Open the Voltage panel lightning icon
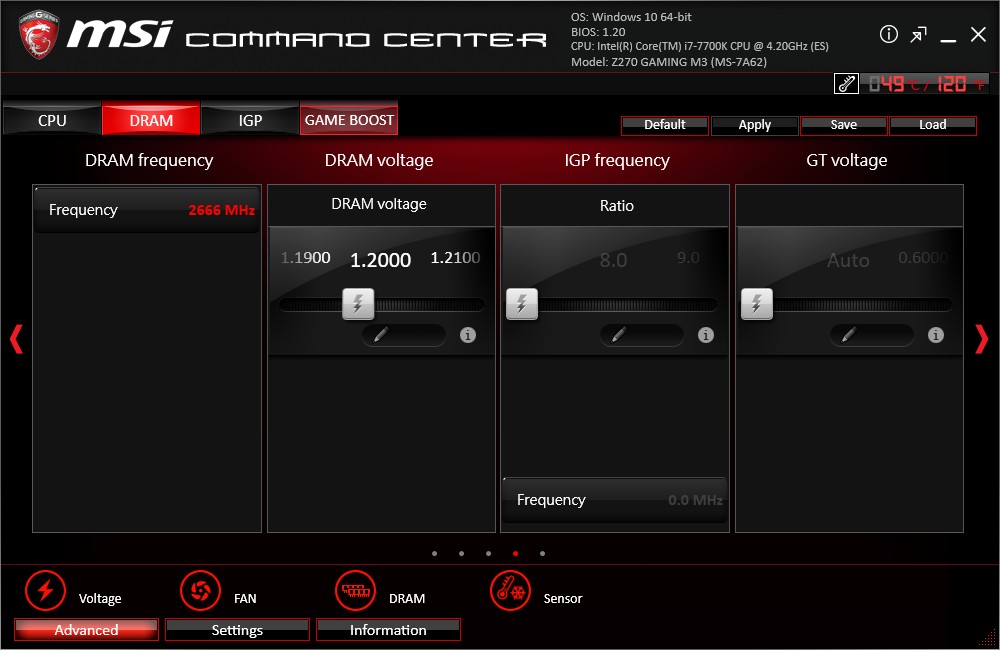This screenshot has width=1000, height=650. (x=45, y=591)
